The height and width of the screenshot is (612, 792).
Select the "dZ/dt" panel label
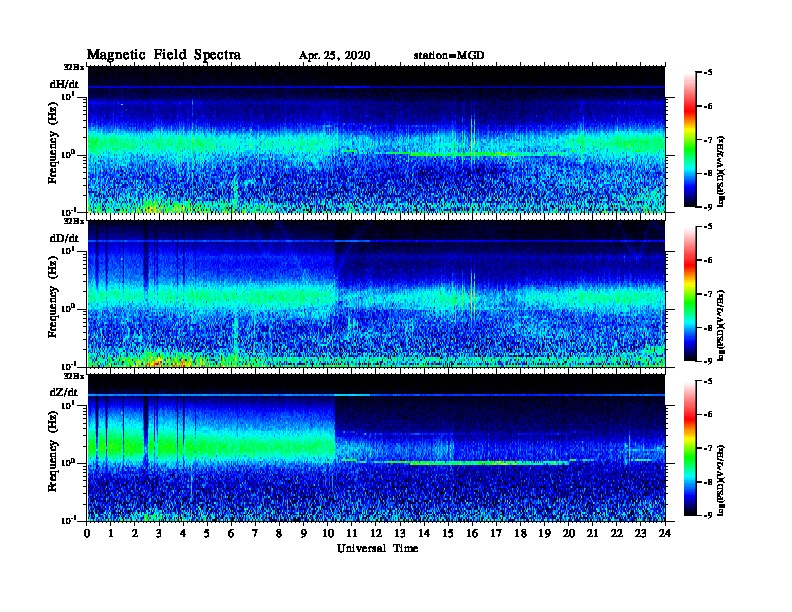pos(64,392)
